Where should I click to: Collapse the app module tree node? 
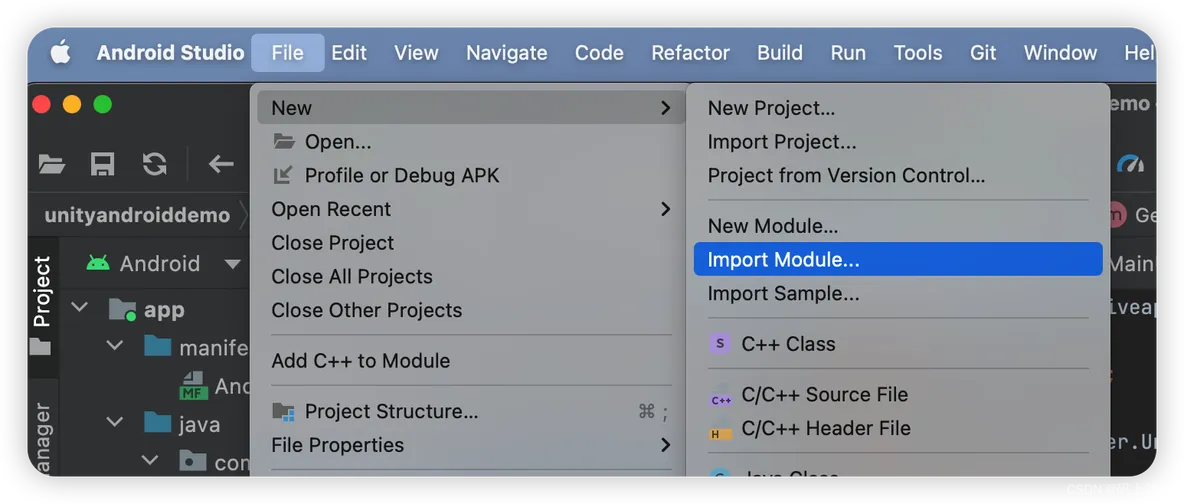coord(79,309)
